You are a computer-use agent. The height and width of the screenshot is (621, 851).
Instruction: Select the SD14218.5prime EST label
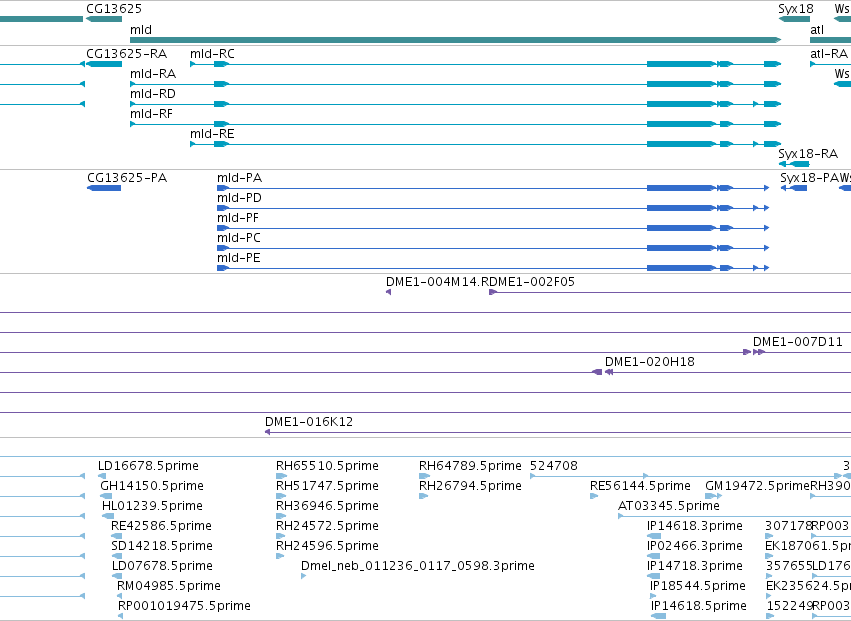click(162, 546)
